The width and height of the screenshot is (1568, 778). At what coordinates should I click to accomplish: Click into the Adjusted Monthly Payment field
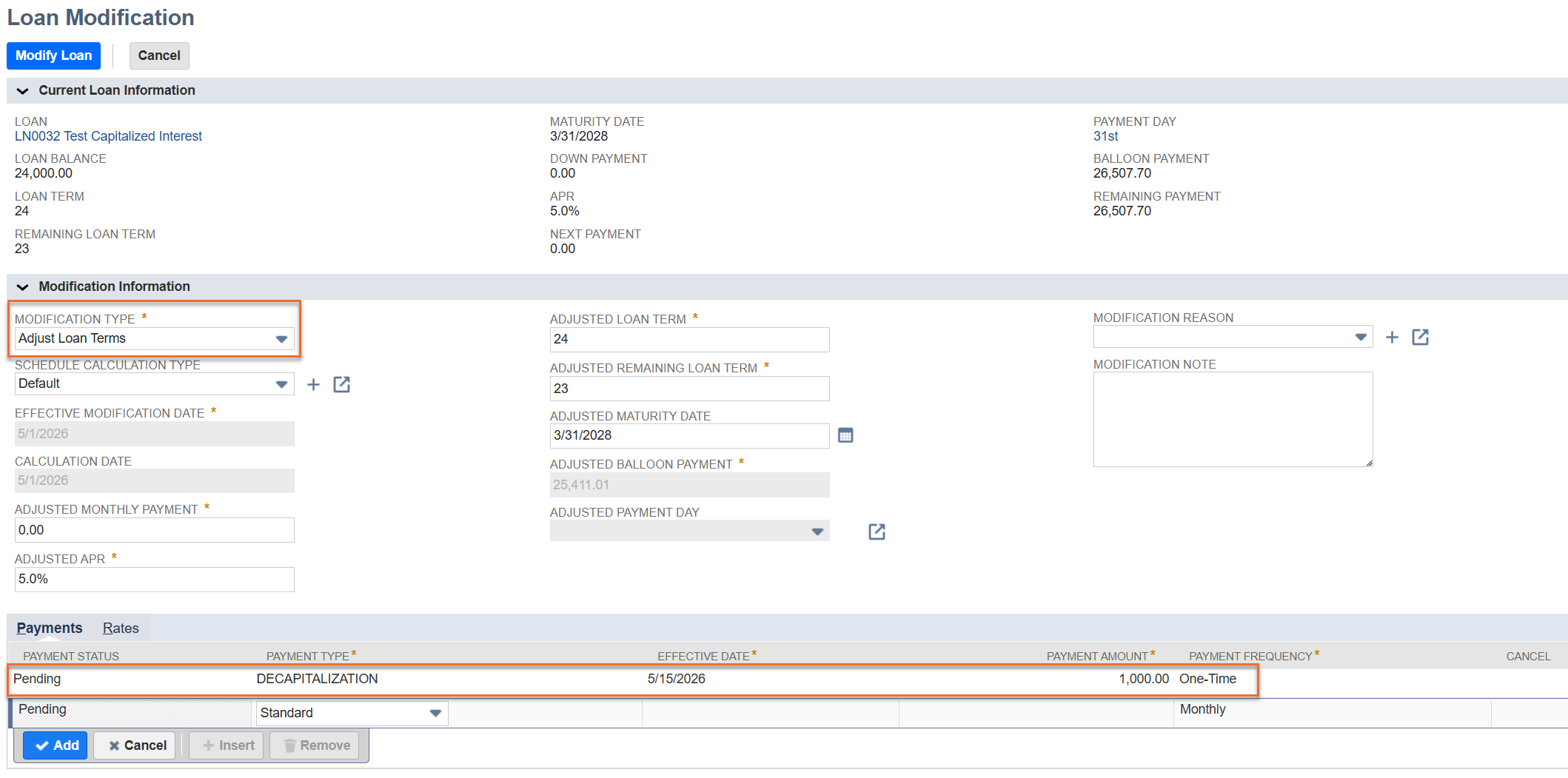154,530
